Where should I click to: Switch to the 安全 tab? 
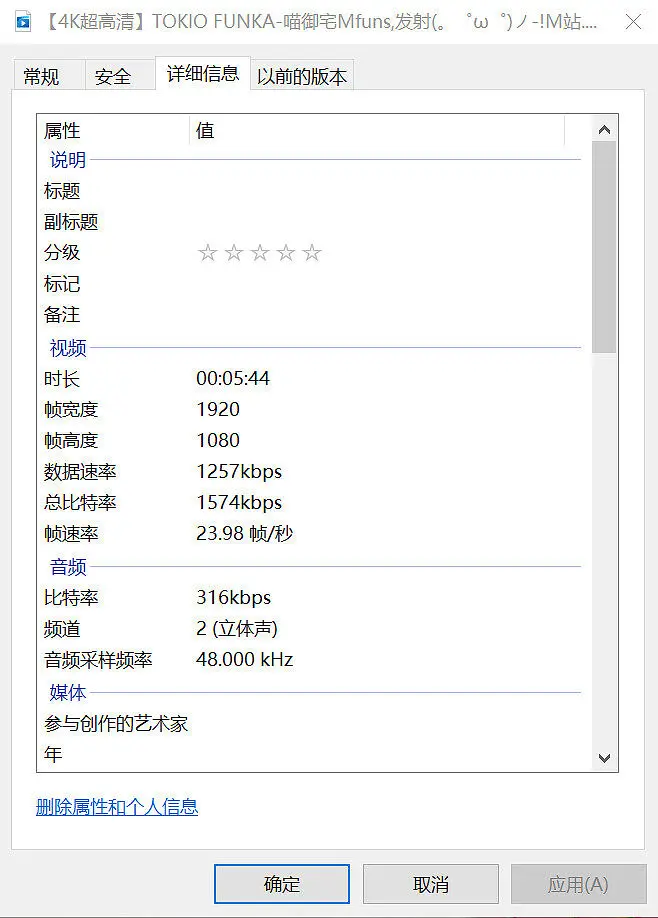120,76
